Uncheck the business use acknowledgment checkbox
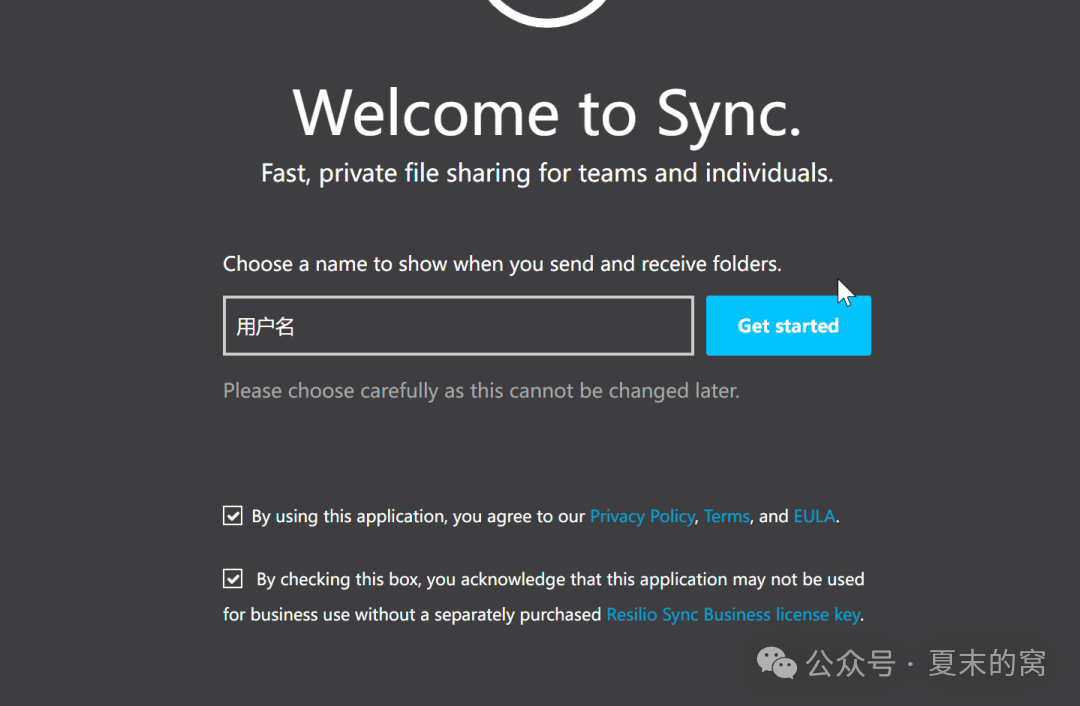 tap(233, 579)
